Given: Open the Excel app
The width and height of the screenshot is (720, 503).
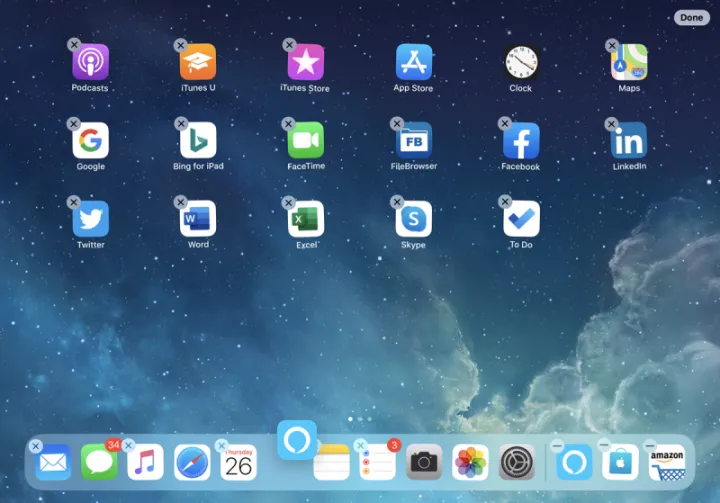Looking at the screenshot, I should point(306,218).
